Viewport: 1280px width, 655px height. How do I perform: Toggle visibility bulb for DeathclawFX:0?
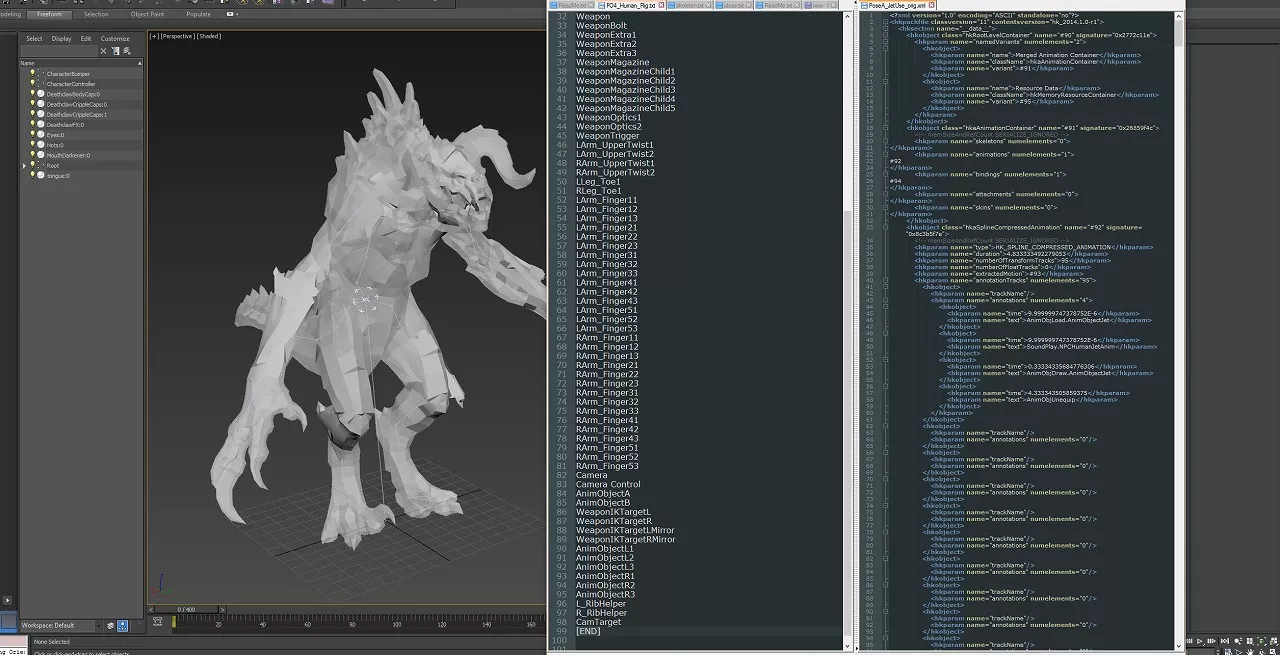32,124
